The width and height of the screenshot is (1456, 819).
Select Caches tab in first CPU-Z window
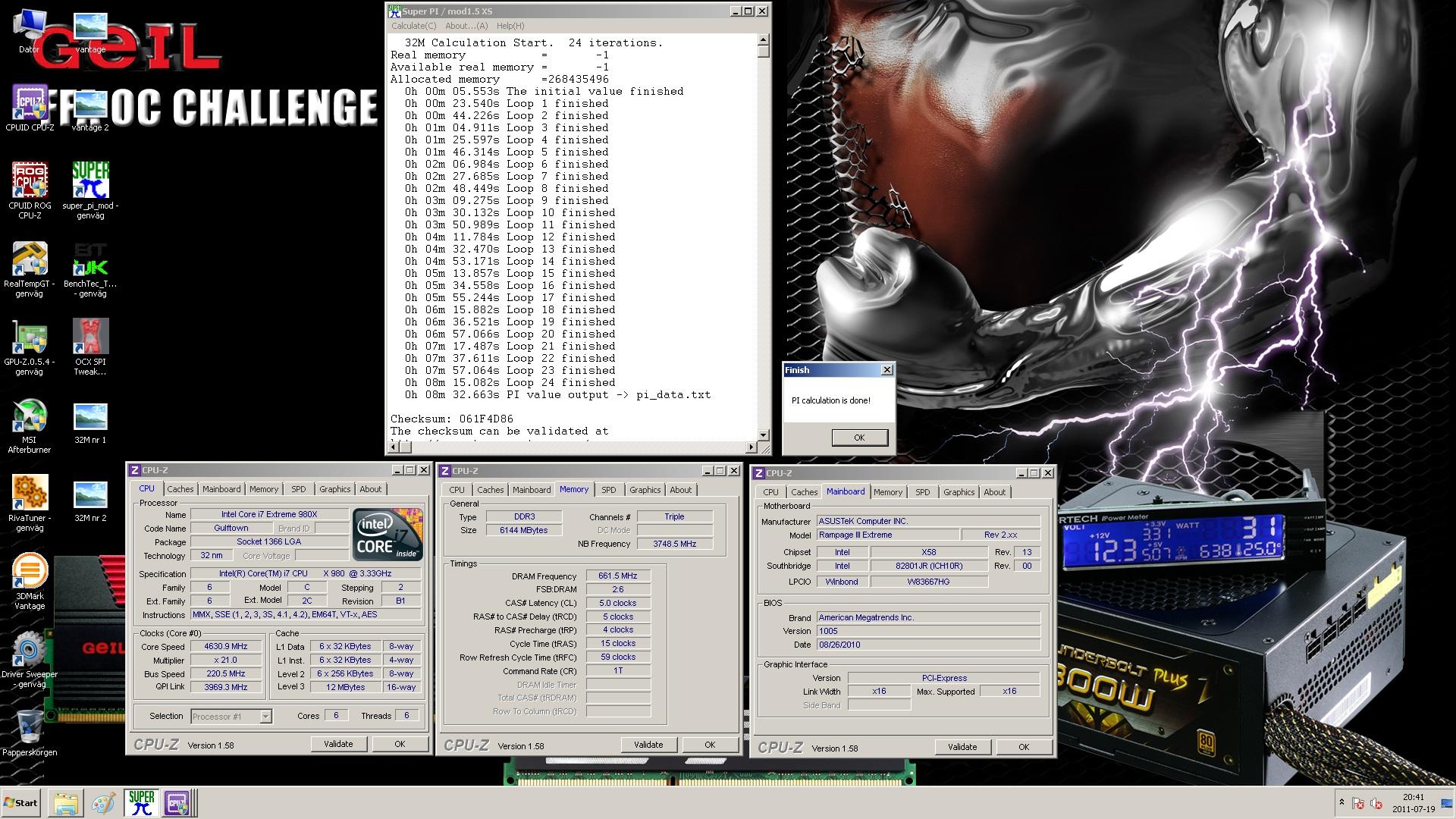tap(180, 489)
